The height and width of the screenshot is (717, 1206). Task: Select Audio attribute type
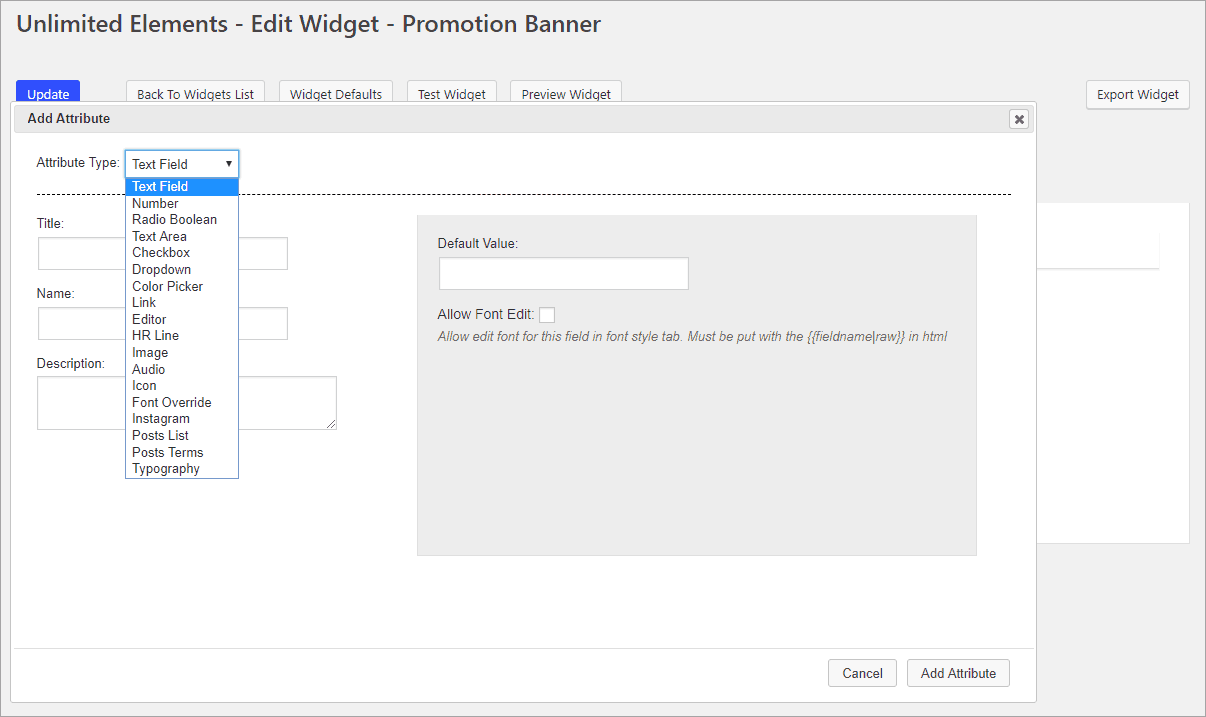[x=182, y=369]
